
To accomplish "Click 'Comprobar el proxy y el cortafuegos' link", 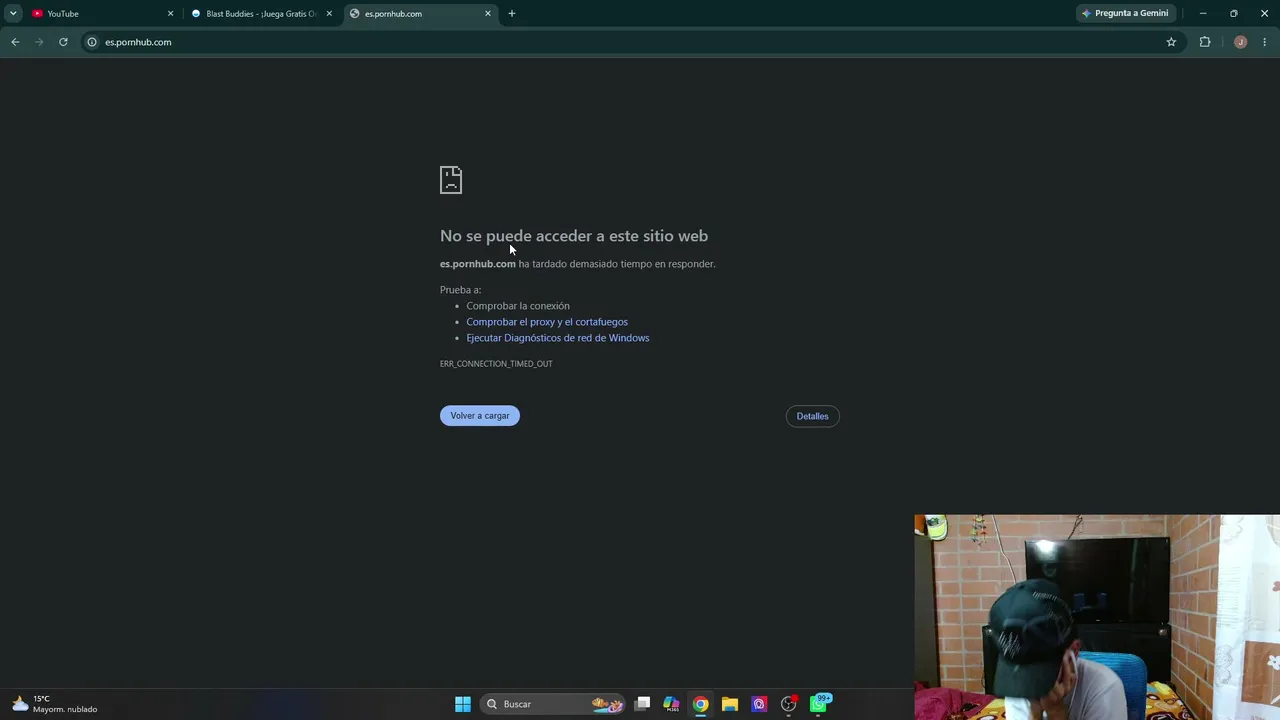I will tap(547, 322).
